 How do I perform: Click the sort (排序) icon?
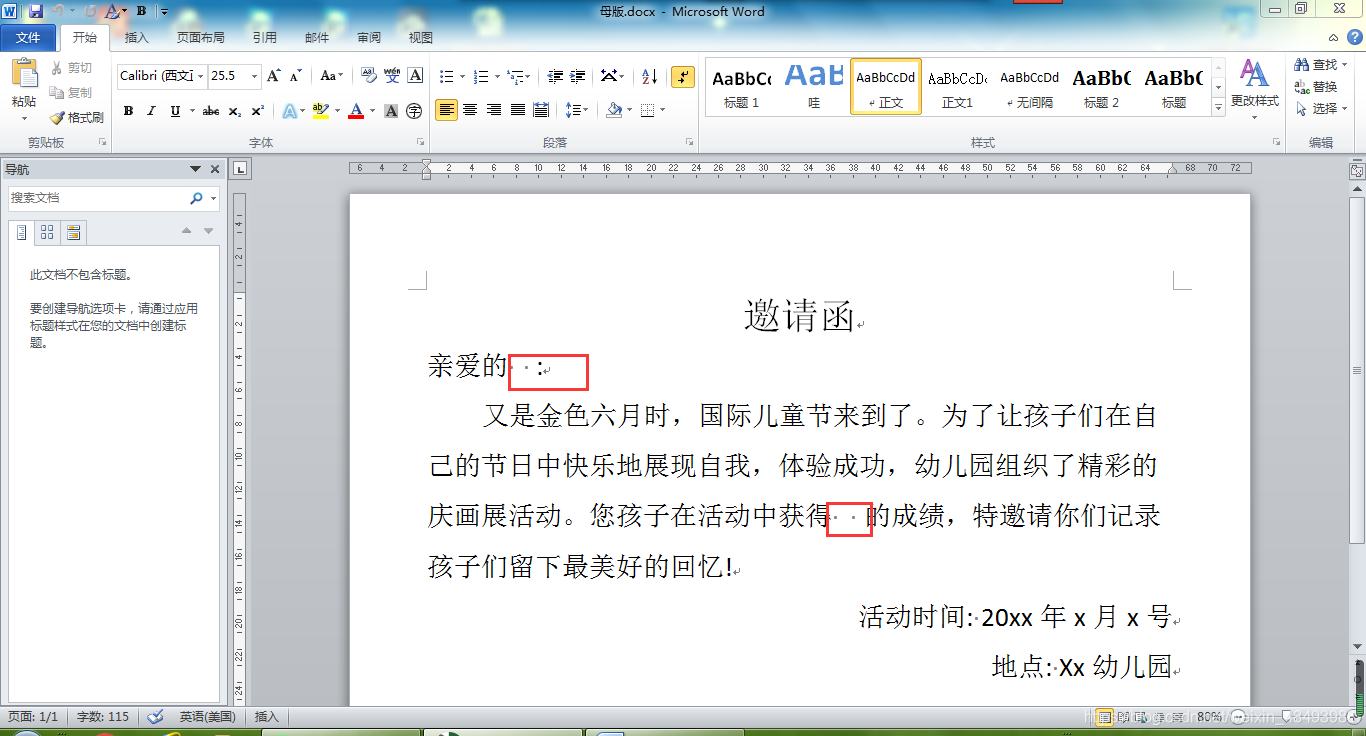[x=650, y=75]
